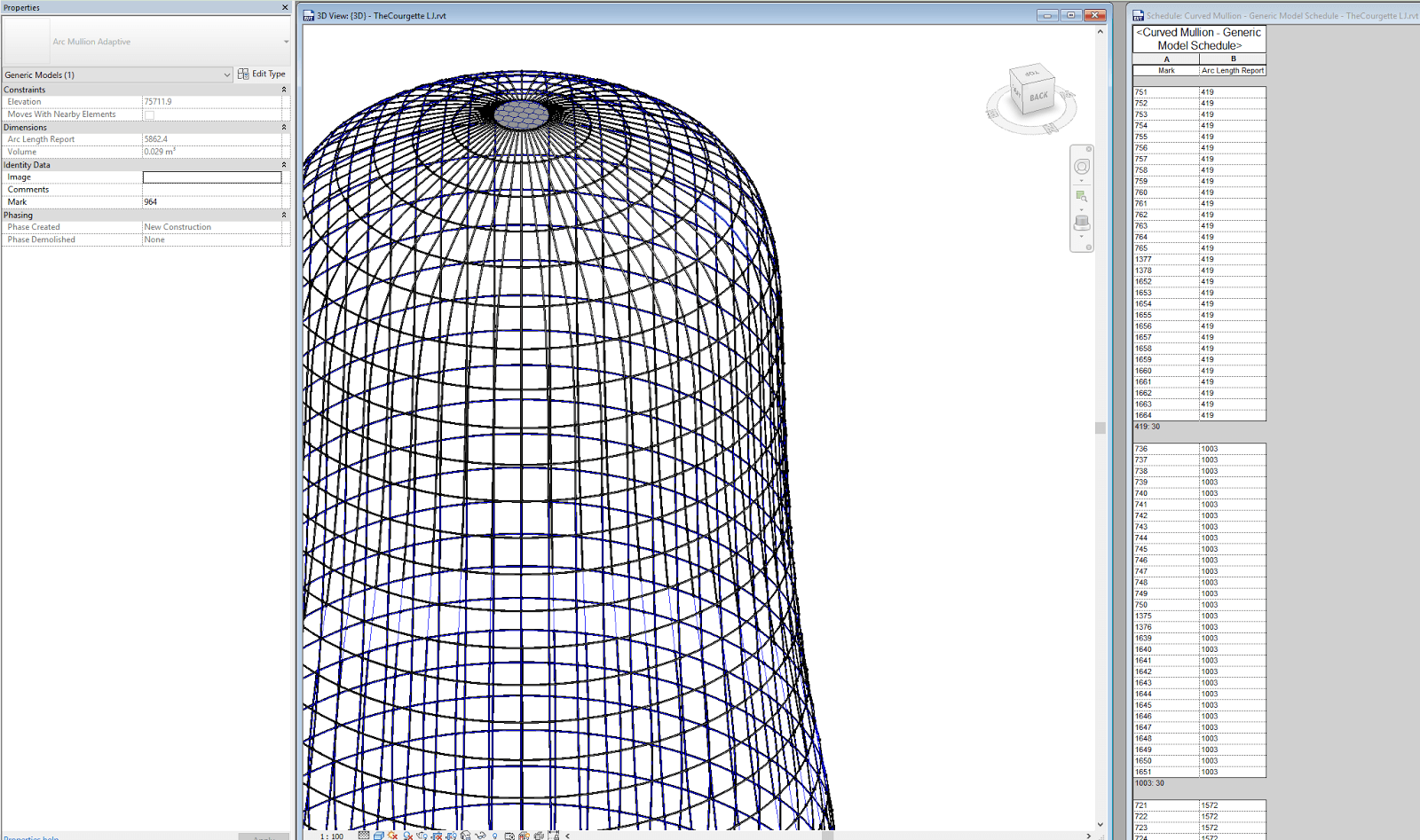The image size is (1420, 840).
Task: Open the Full Navigation Wheel dropdown arrow
Action: click(1081, 181)
